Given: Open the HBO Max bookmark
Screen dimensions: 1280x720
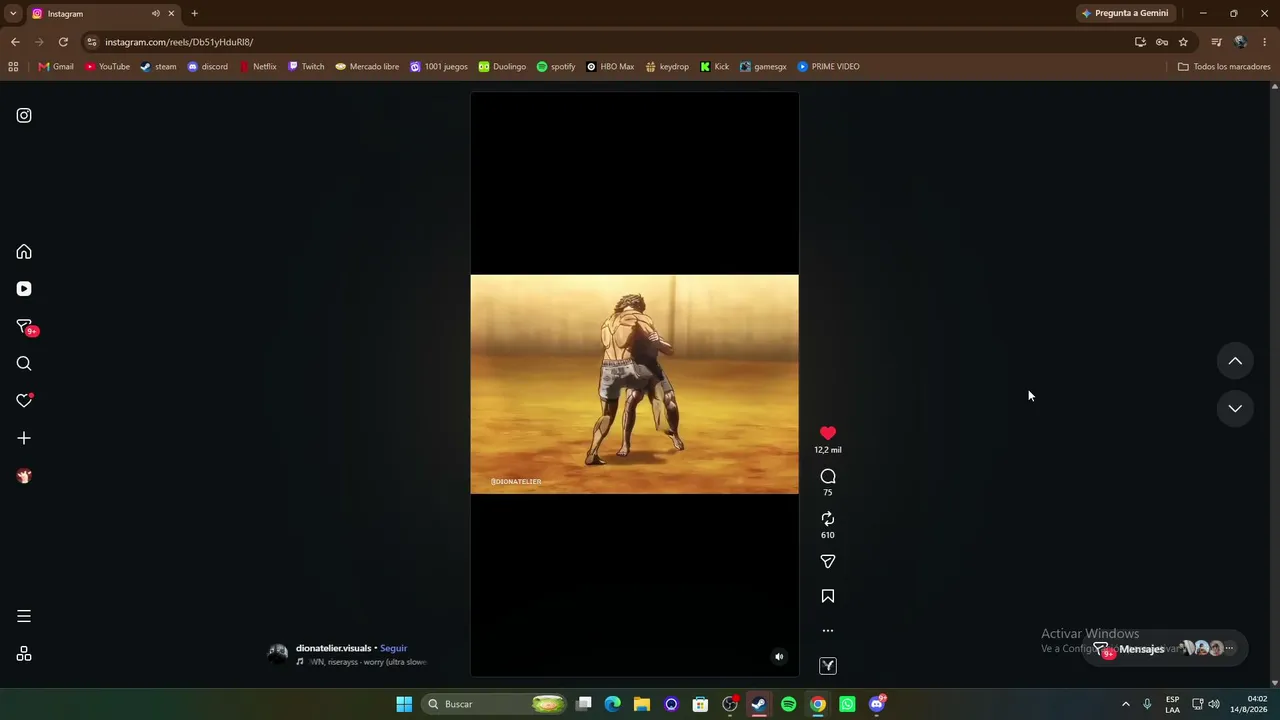Looking at the screenshot, I should click(610, 67).
